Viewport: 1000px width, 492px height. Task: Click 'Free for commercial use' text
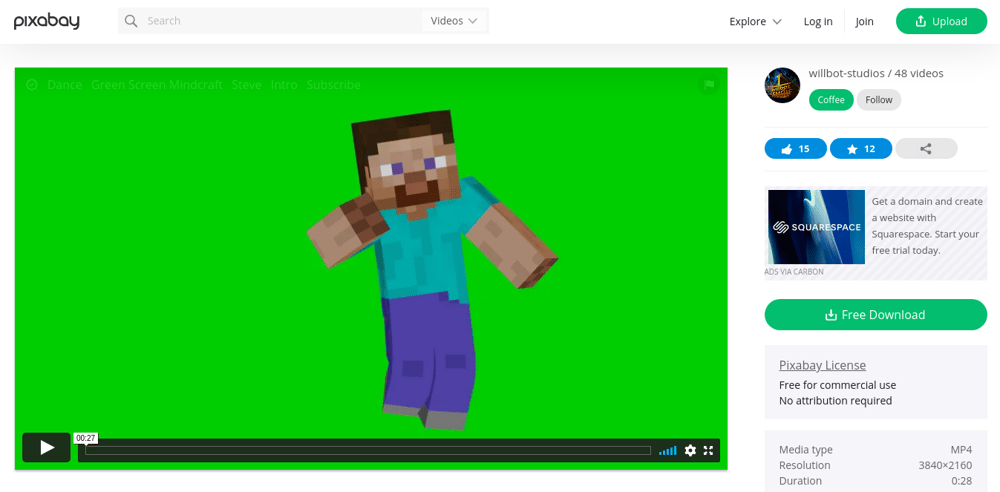pos(837,385)
